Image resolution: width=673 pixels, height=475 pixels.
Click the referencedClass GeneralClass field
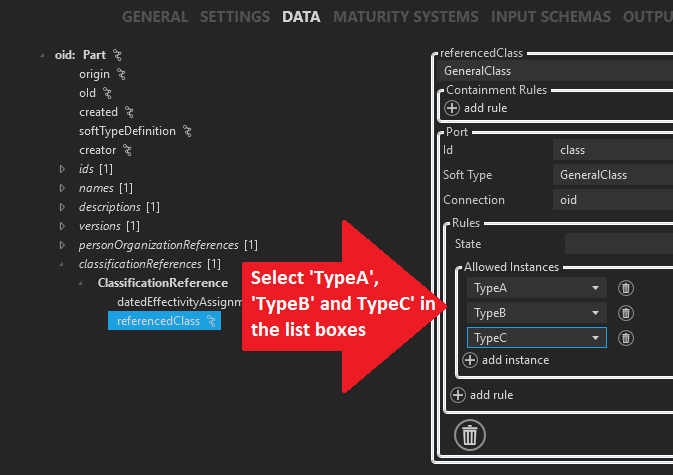[555, 71]
